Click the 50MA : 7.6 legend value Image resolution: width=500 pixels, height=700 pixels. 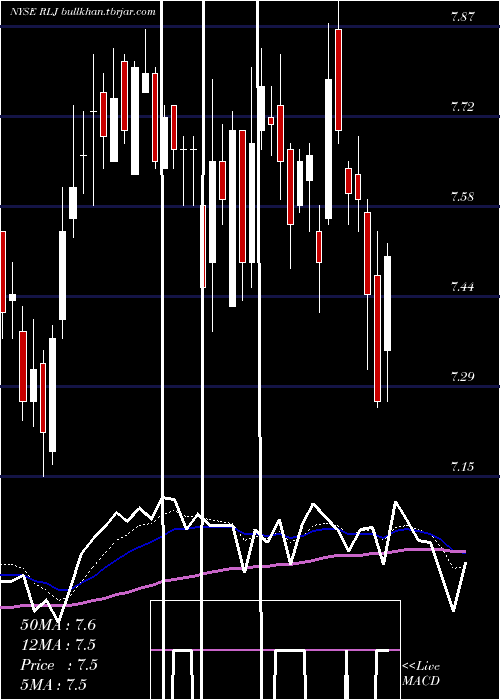[x=58, y=625]
